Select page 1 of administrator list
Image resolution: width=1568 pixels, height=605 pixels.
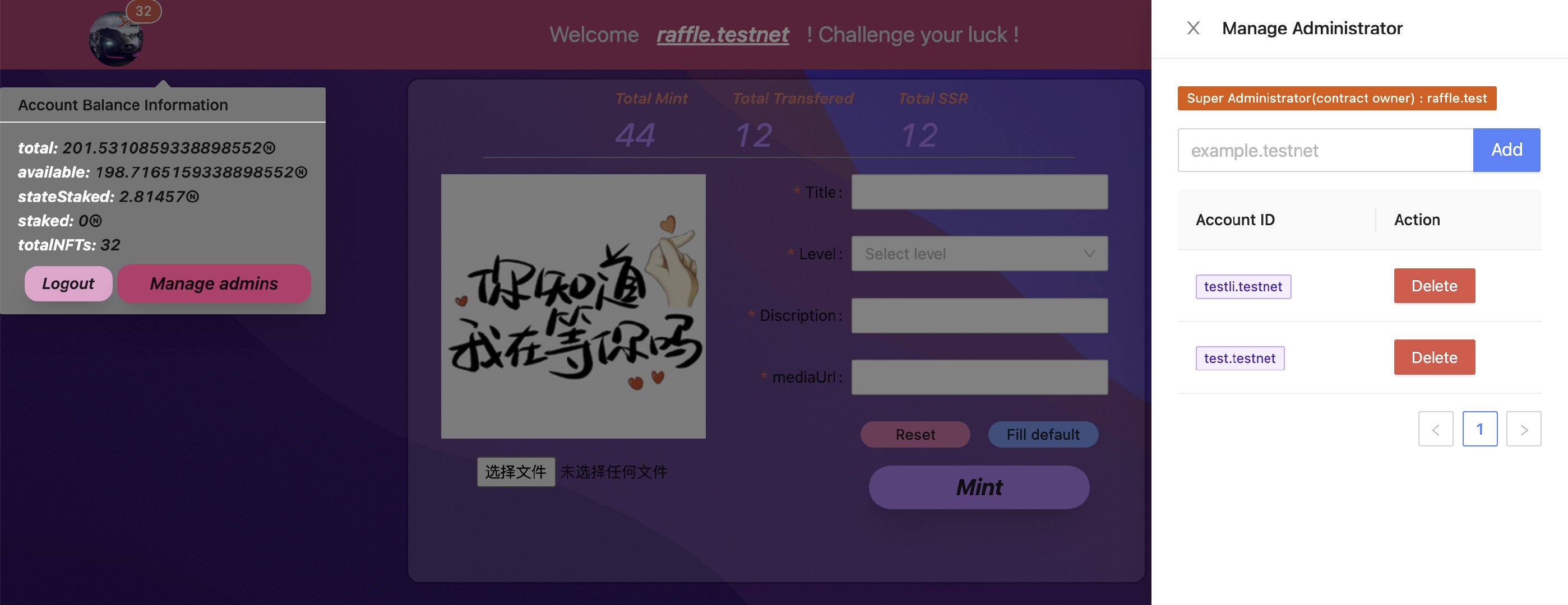click(1480, 429)
